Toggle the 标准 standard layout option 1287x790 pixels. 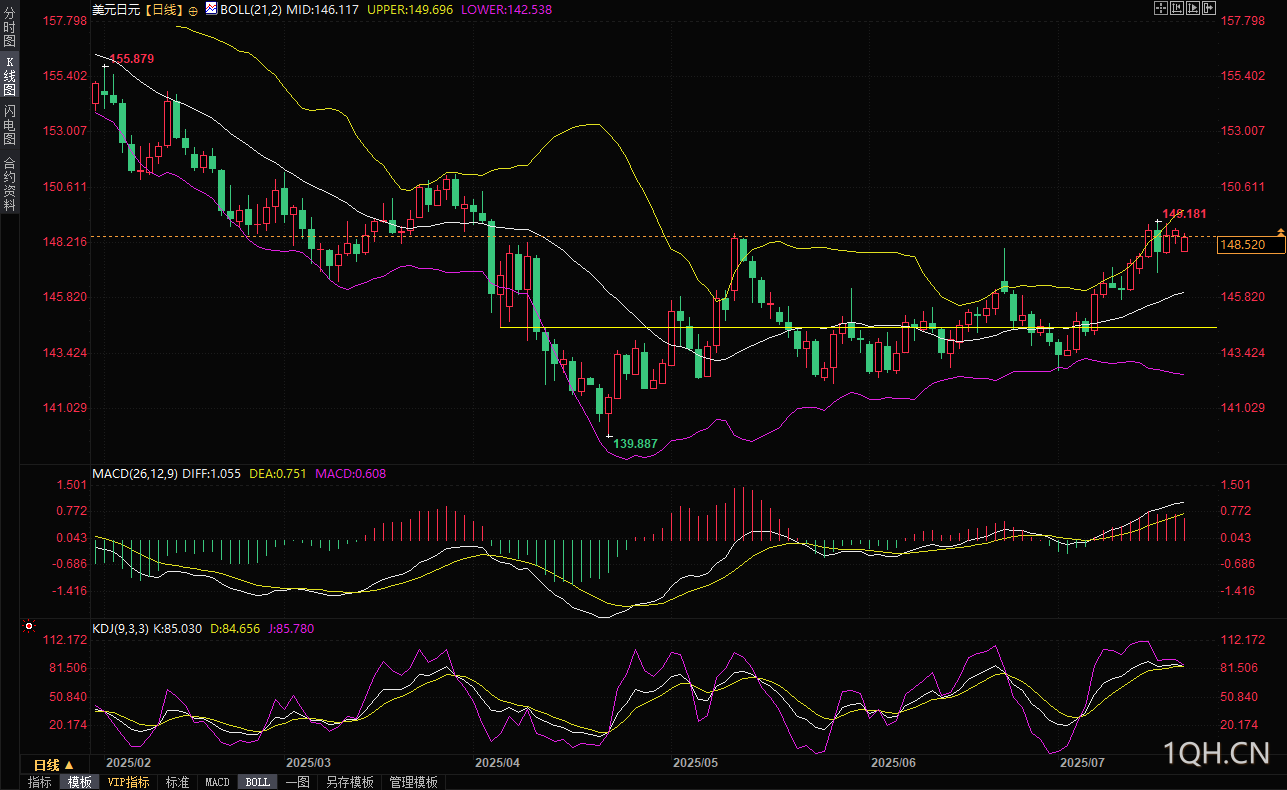(x=177, y=782)
